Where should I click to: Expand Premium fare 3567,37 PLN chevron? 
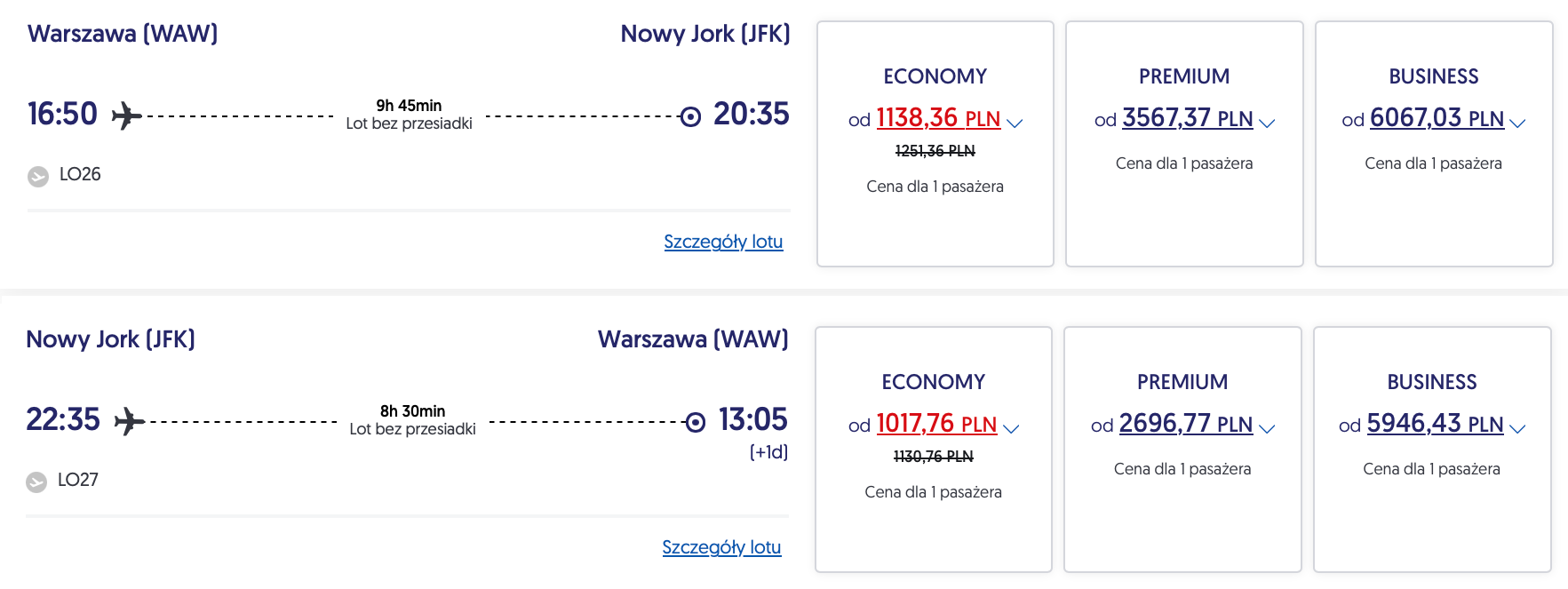pos(1267,123)
